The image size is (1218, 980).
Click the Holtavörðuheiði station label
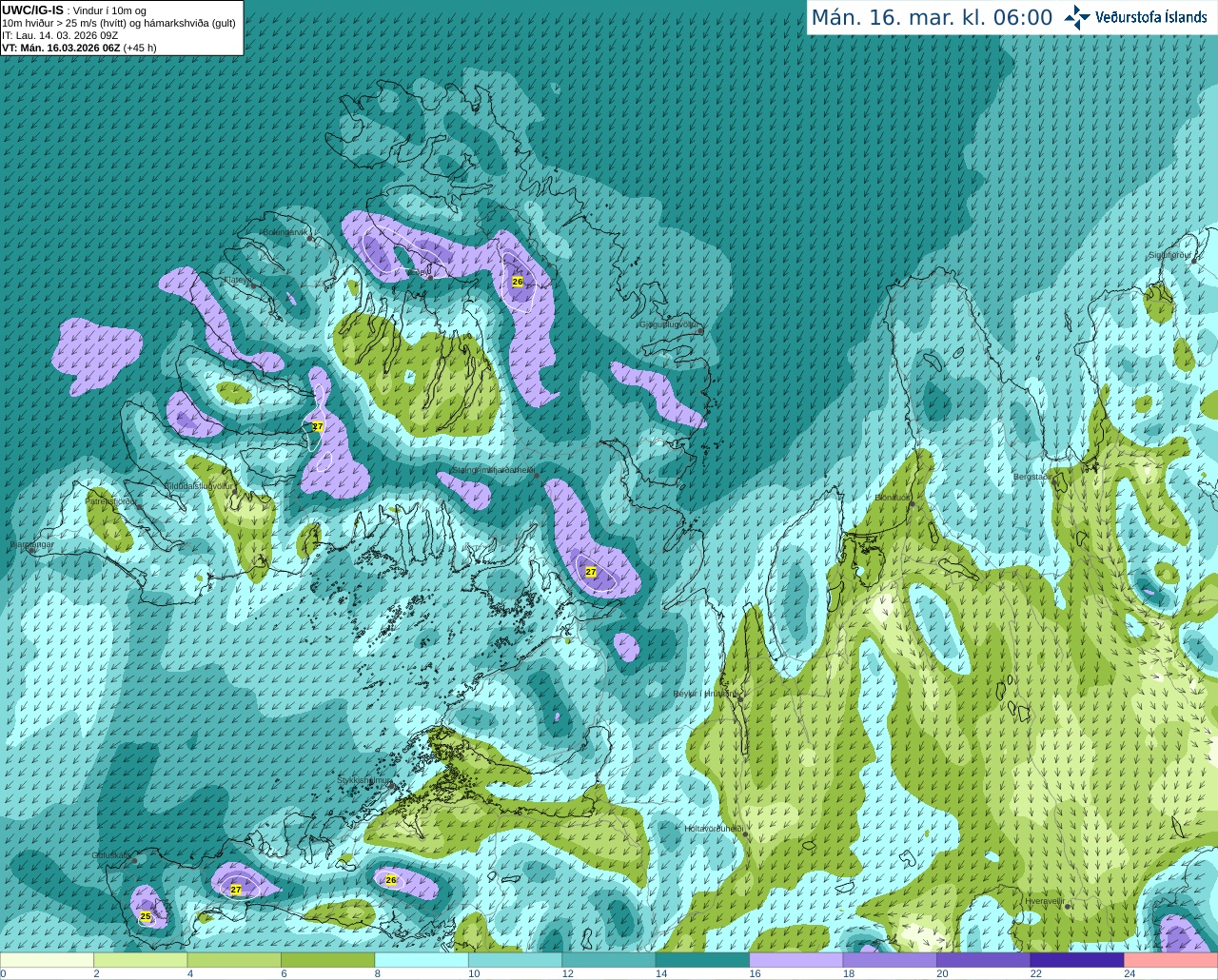713,829
